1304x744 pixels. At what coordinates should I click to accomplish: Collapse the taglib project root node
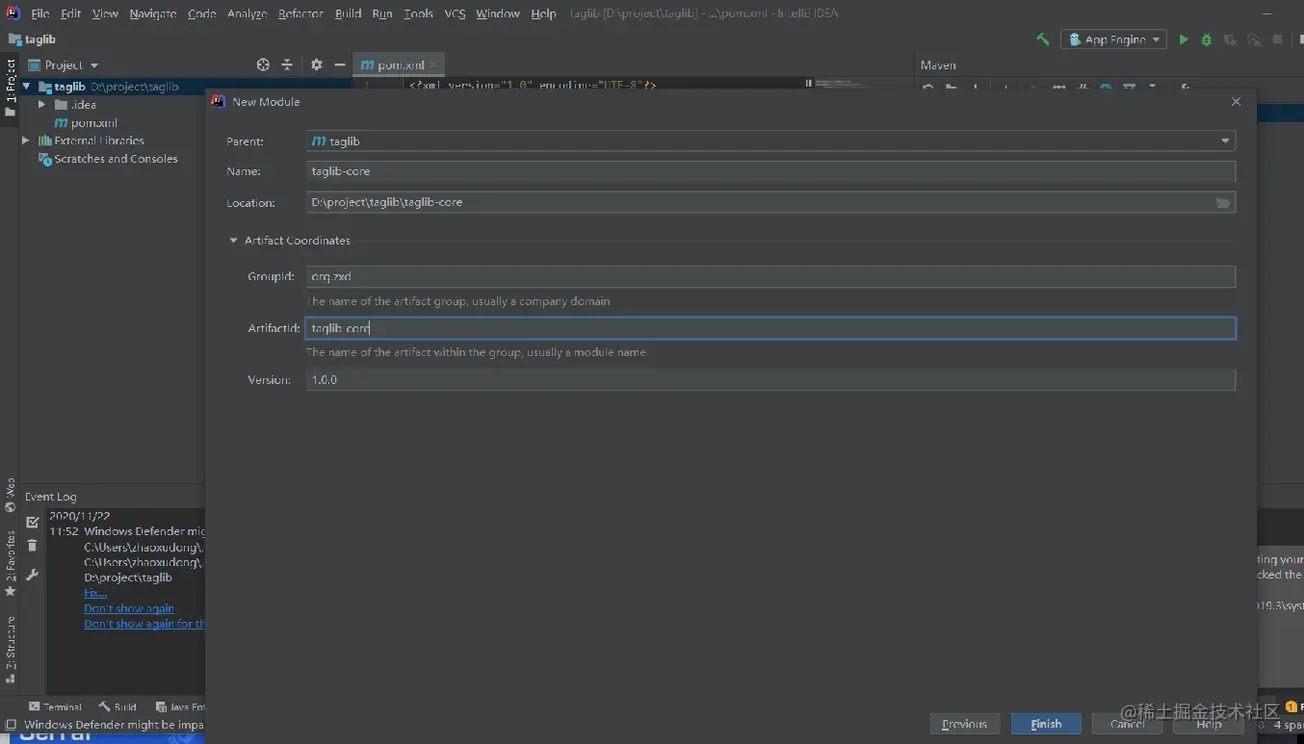(26, 87)
